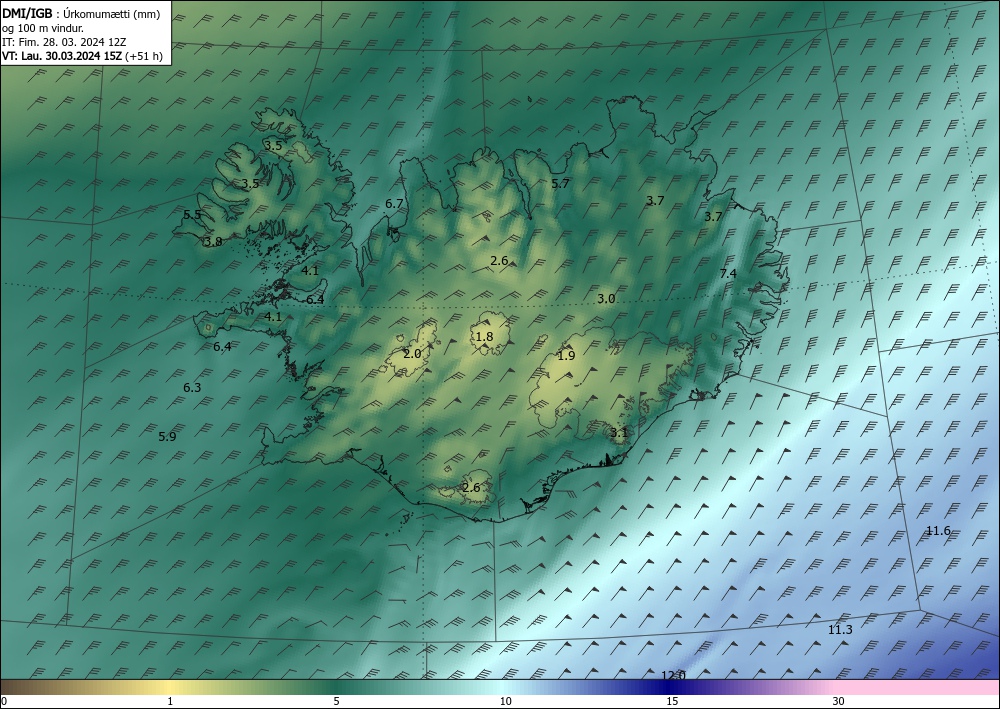Click the colorbar tick label 10
Image resolution: width=1000 pixels, height=709 pixels.
coord(505,701)
